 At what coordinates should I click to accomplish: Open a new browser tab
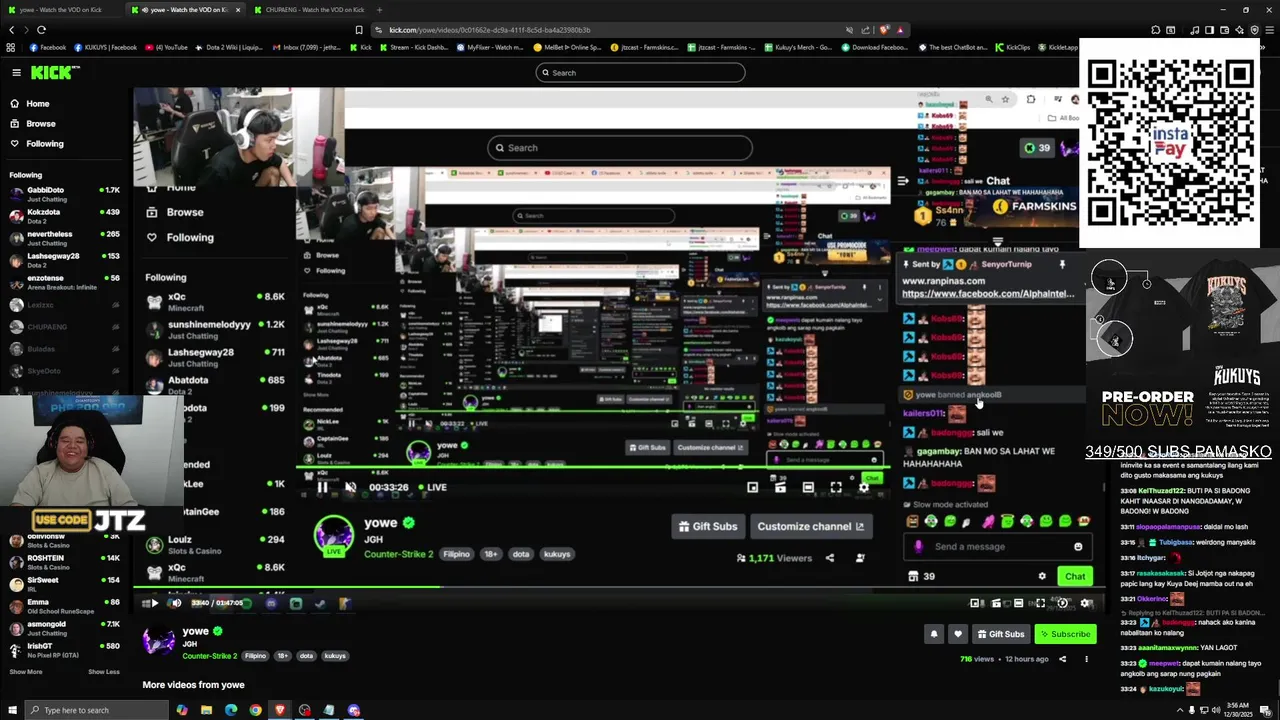pos(381,9)
